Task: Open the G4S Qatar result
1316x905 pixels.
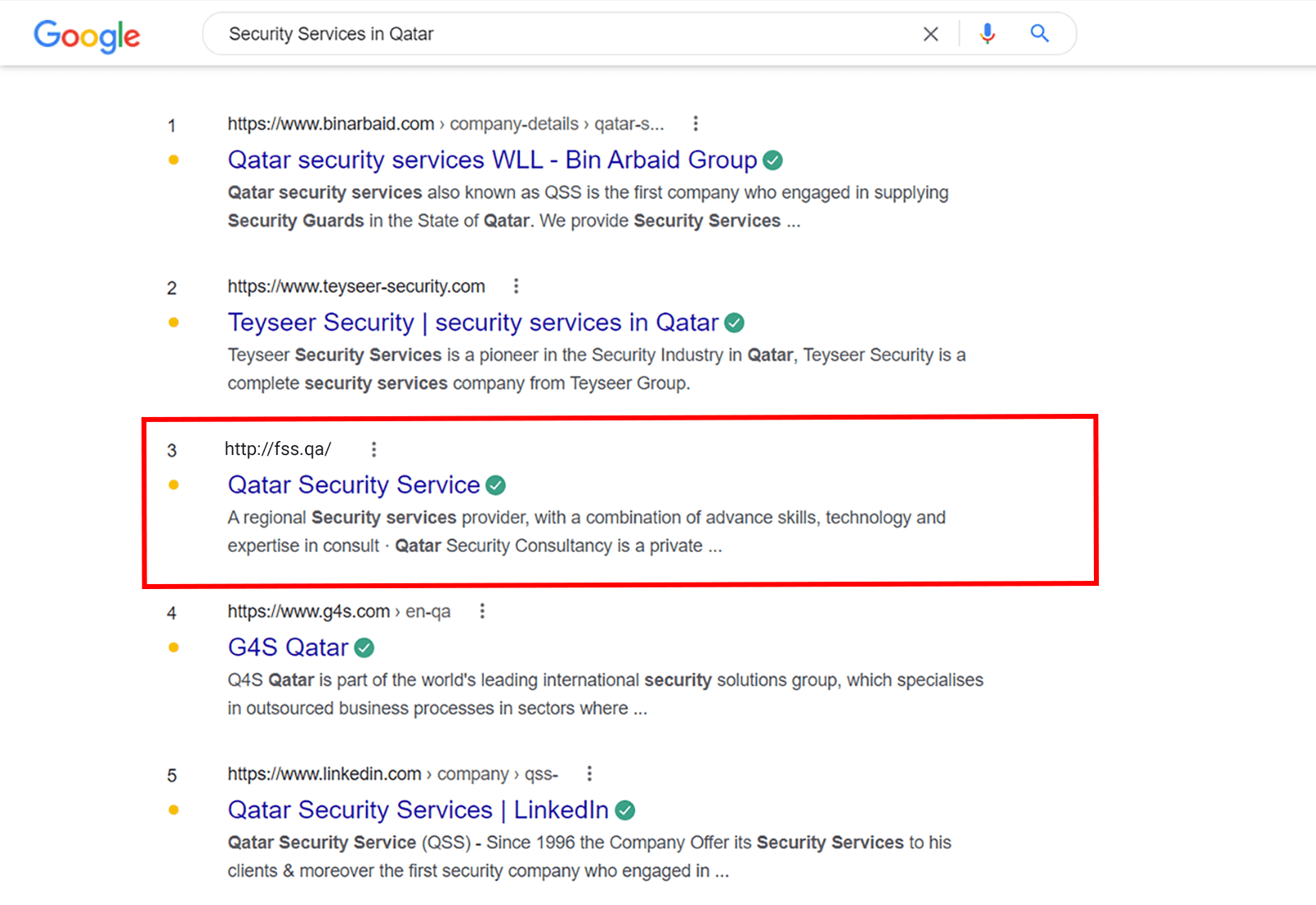Action: click(x=288, y=647)
